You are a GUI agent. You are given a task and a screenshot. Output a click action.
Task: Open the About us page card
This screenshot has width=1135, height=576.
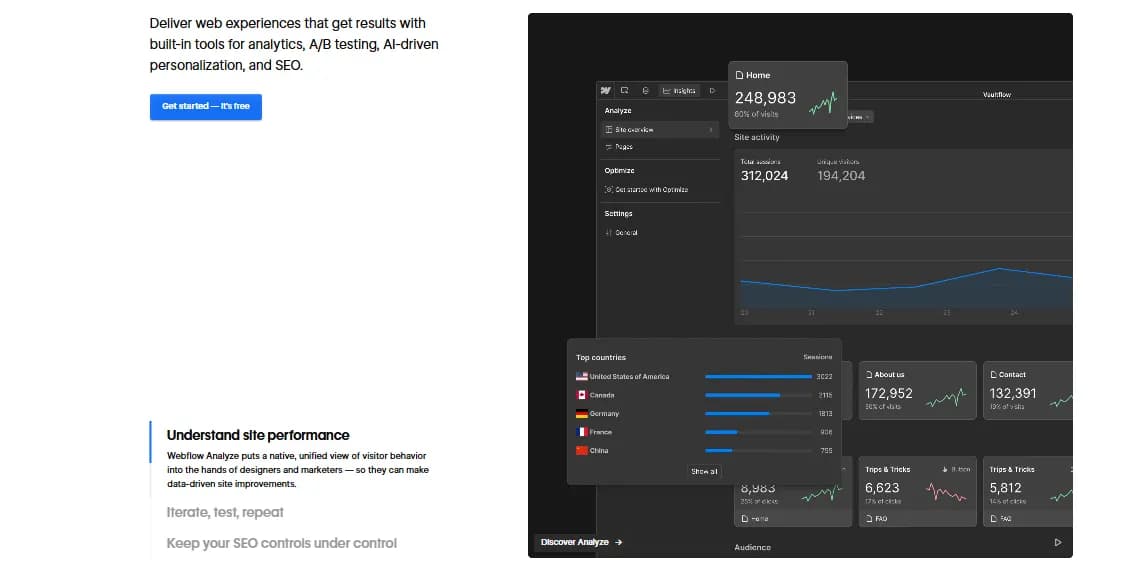pyautogui.click(x=917, y=391)
